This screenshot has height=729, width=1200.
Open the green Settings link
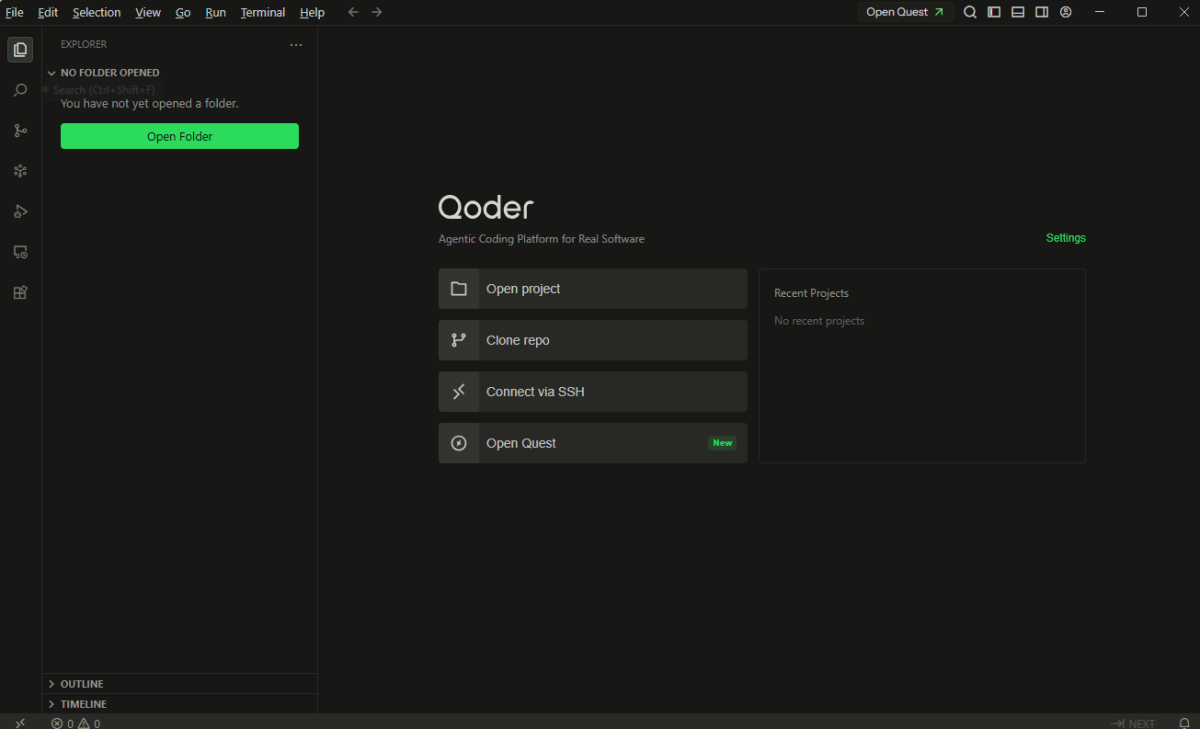(1066, 238)
